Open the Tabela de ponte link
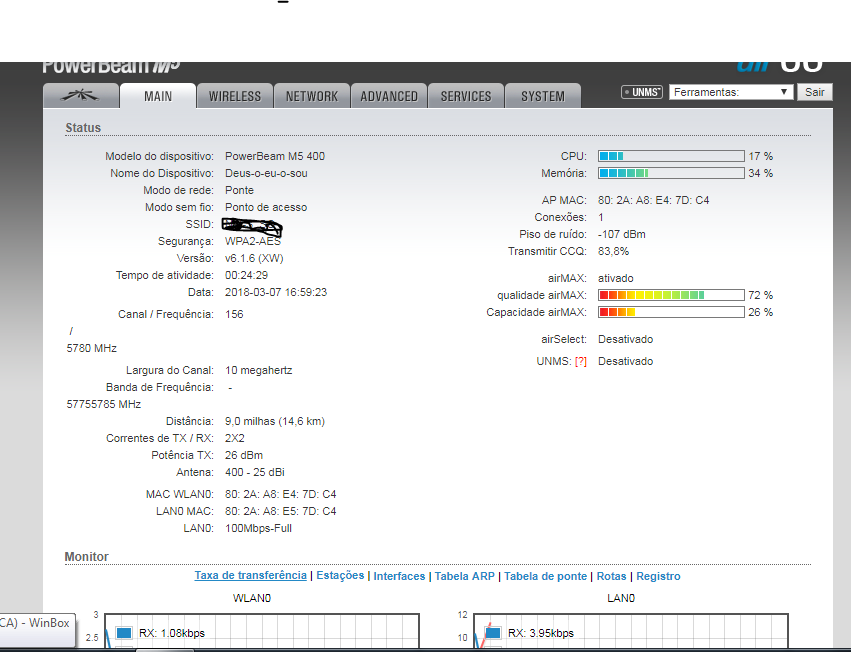The image size is (851, 652). point(545,576)
